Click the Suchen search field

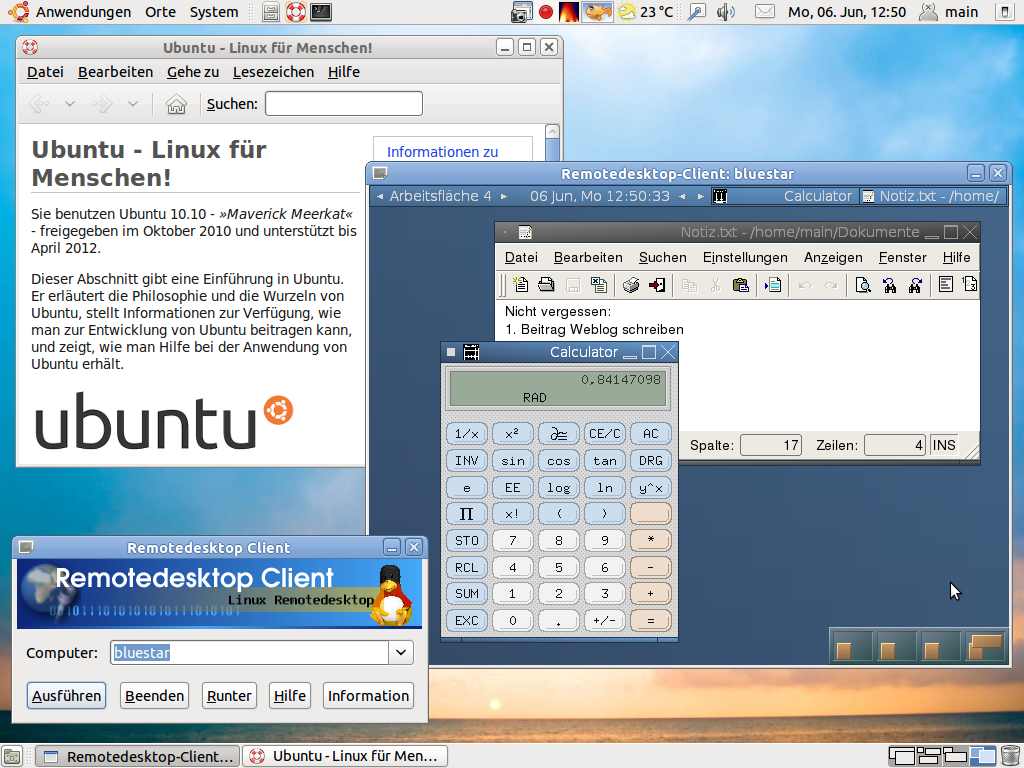343,104
